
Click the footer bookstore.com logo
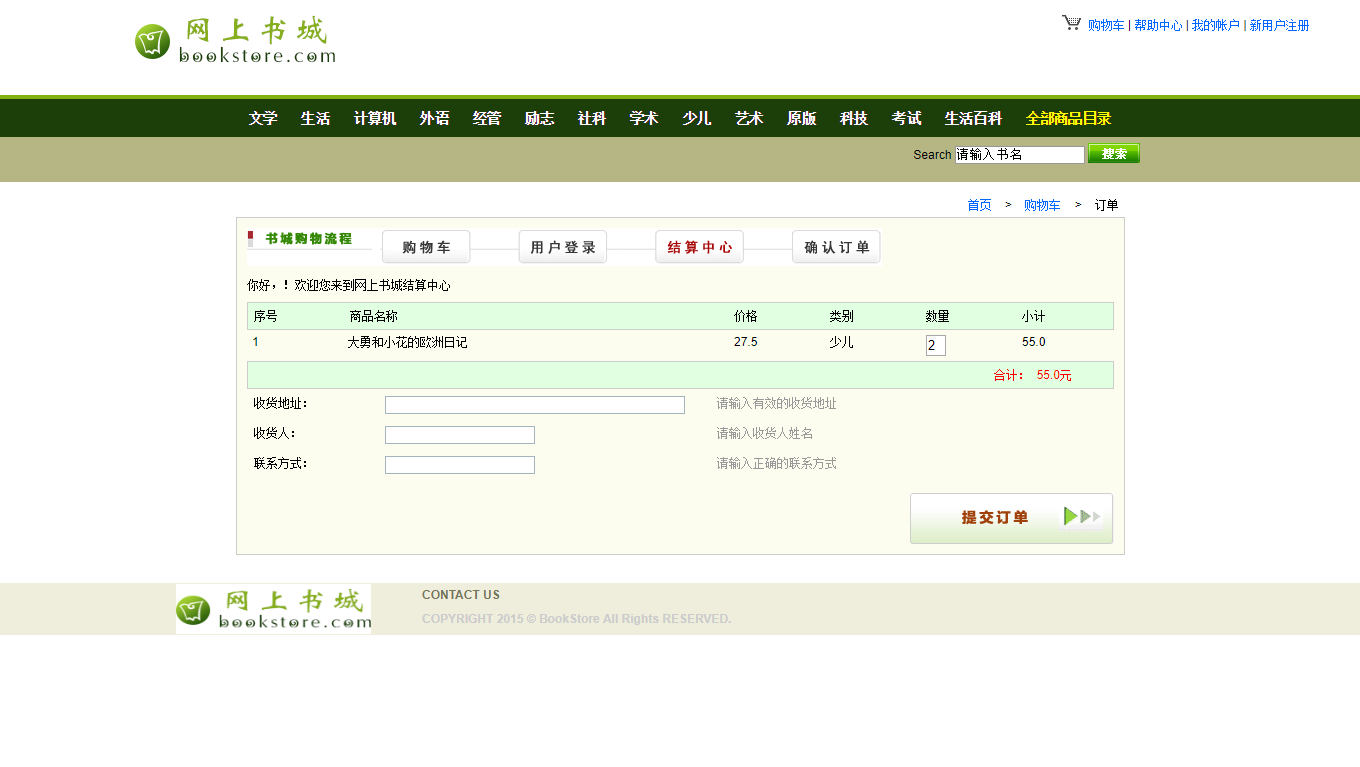[x=273, y=608]
